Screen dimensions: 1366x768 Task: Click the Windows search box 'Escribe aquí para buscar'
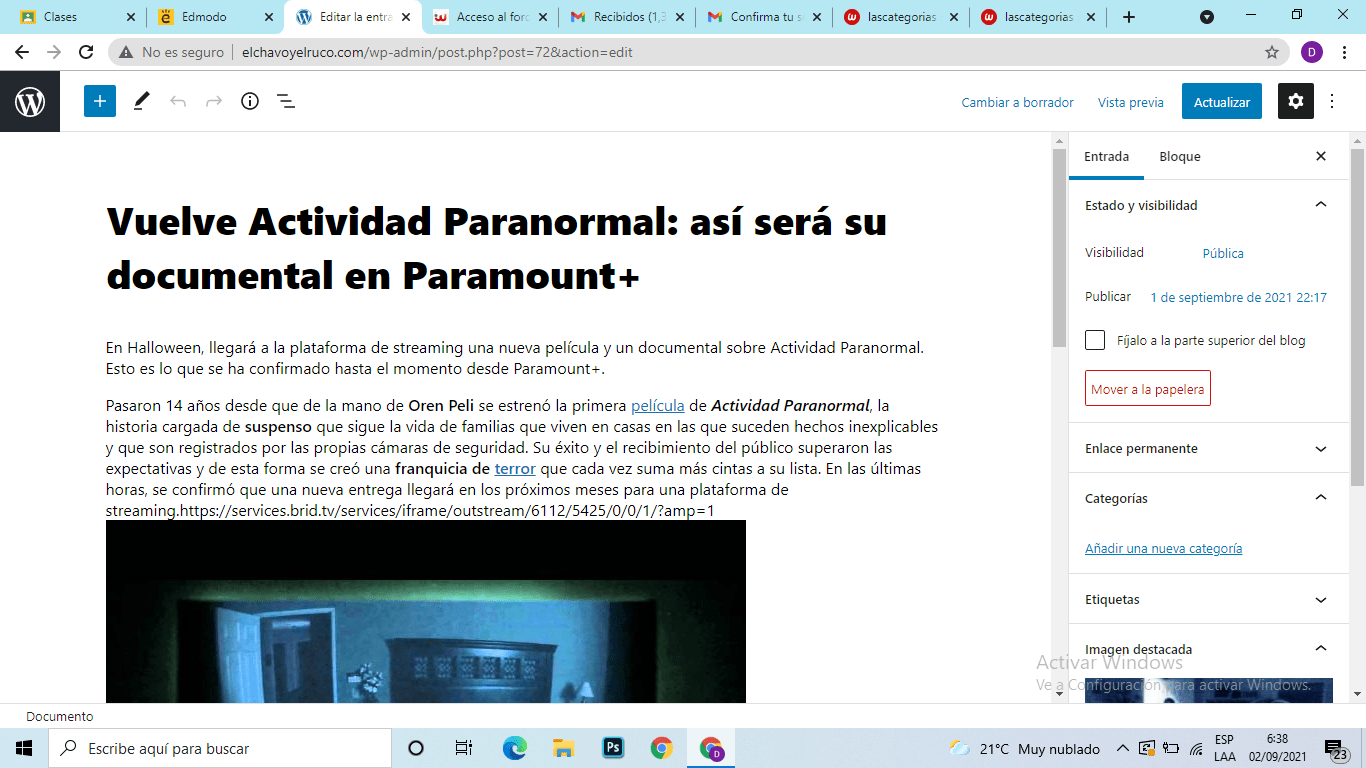[x=220, y=748]
